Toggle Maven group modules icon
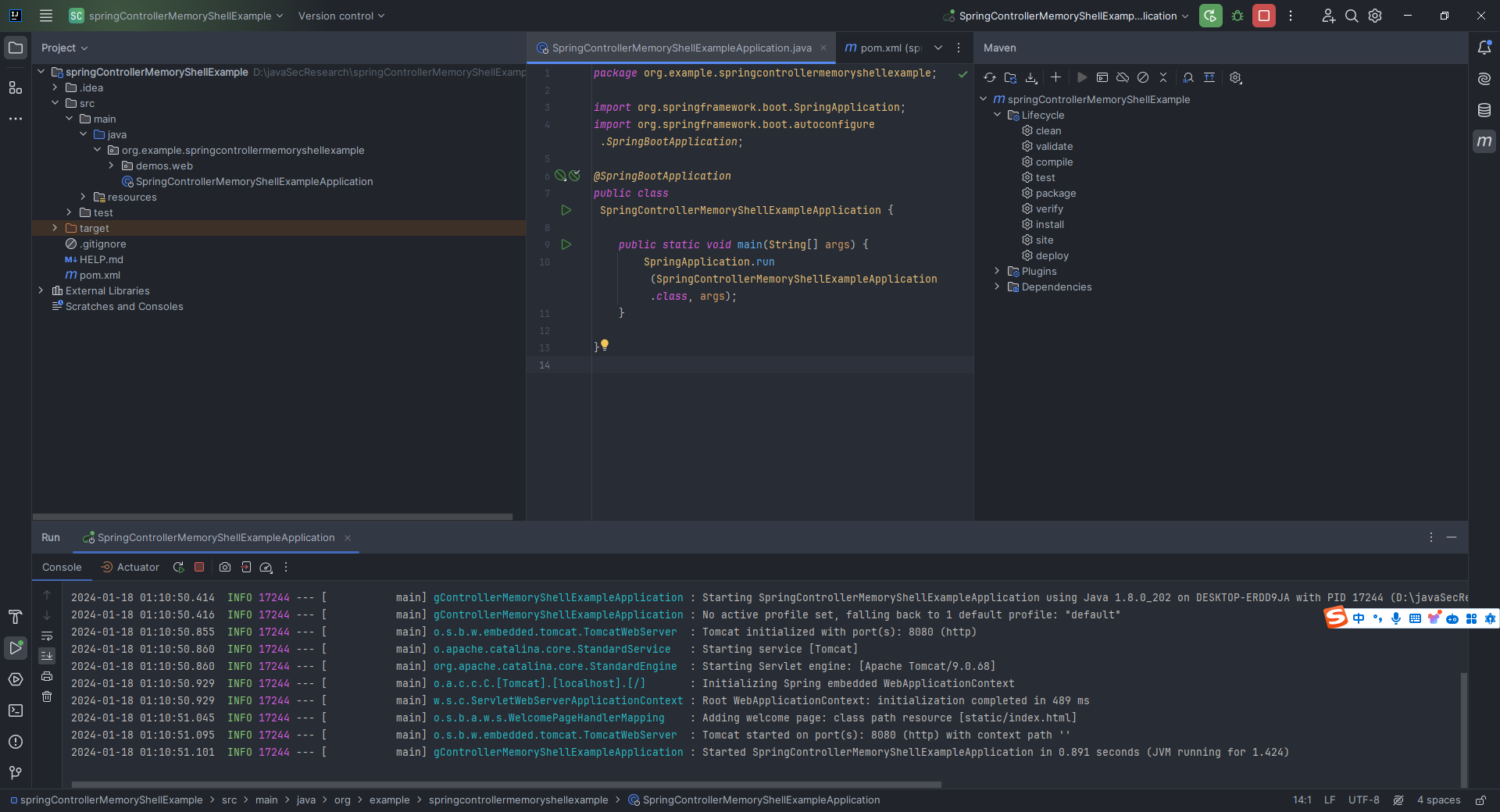This screenshot has width=1500, height=812. click(1209, 77)
